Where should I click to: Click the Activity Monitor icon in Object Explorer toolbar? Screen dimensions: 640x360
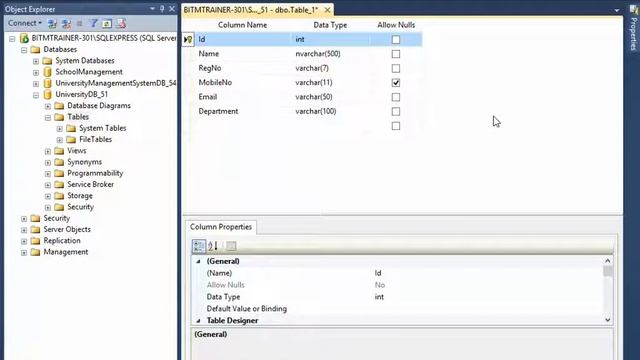click(x=121, y=24)
